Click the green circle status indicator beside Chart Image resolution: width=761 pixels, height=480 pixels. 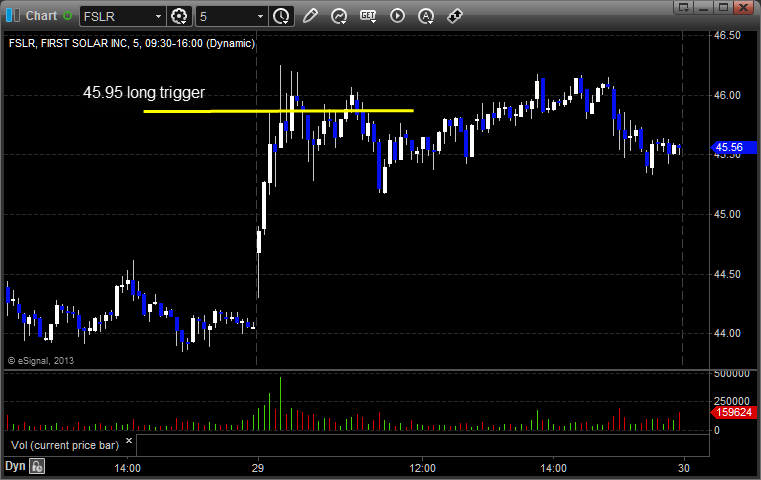[67, 16]
